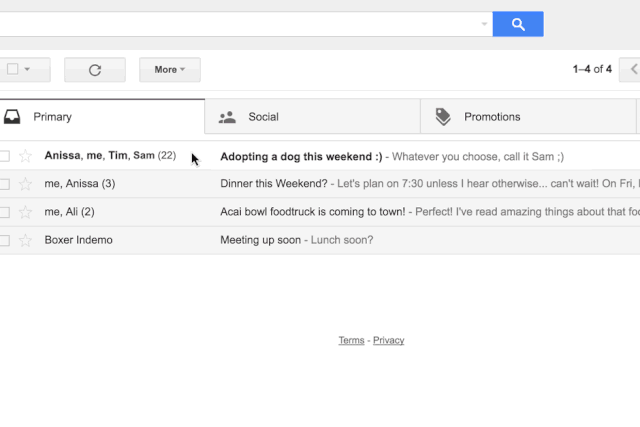Refresh the inbox with the circular arrow
Image resolution: width=640 pixels, height=427 pixels.
point(95,70)
